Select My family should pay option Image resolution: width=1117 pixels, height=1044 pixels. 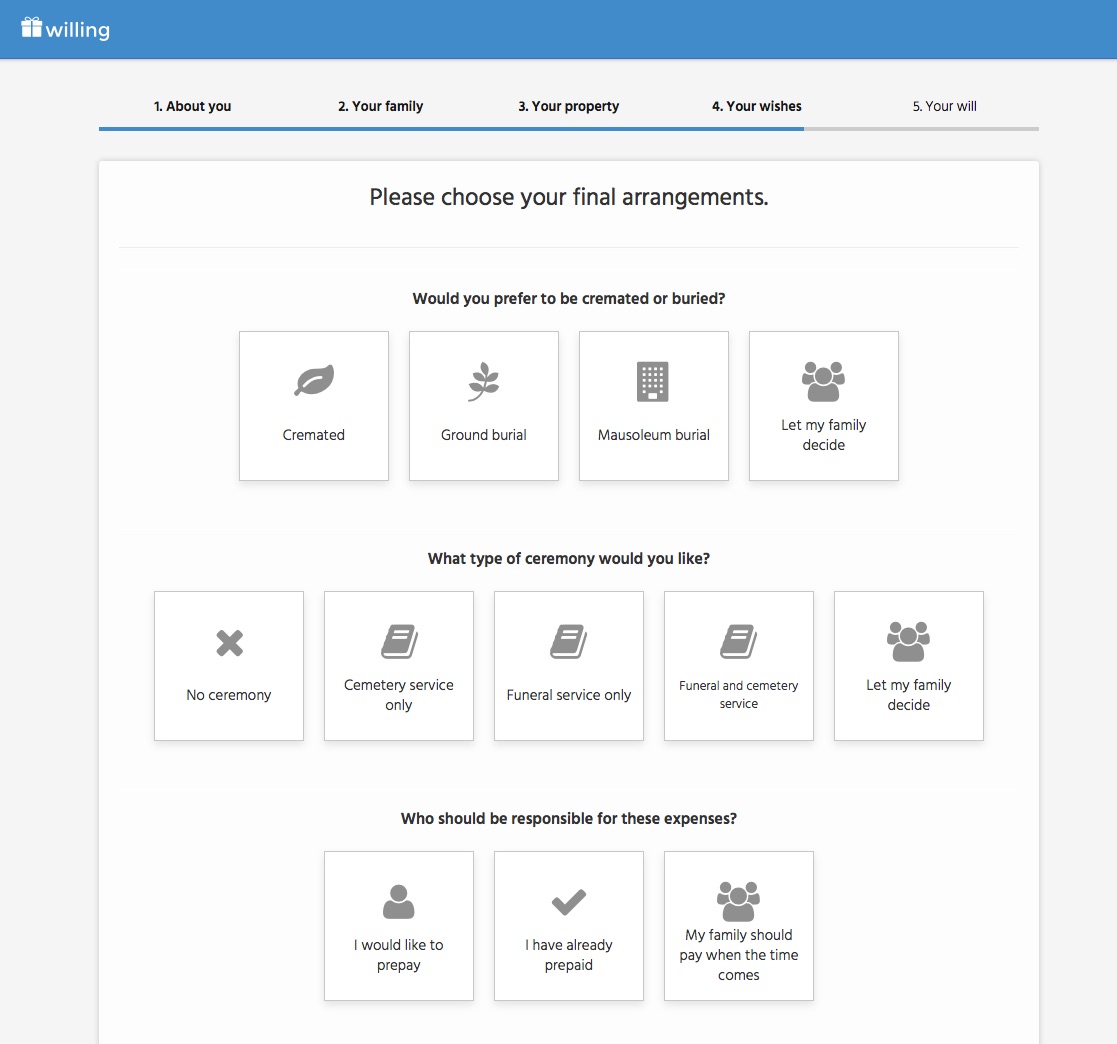(x=739, y=926)
